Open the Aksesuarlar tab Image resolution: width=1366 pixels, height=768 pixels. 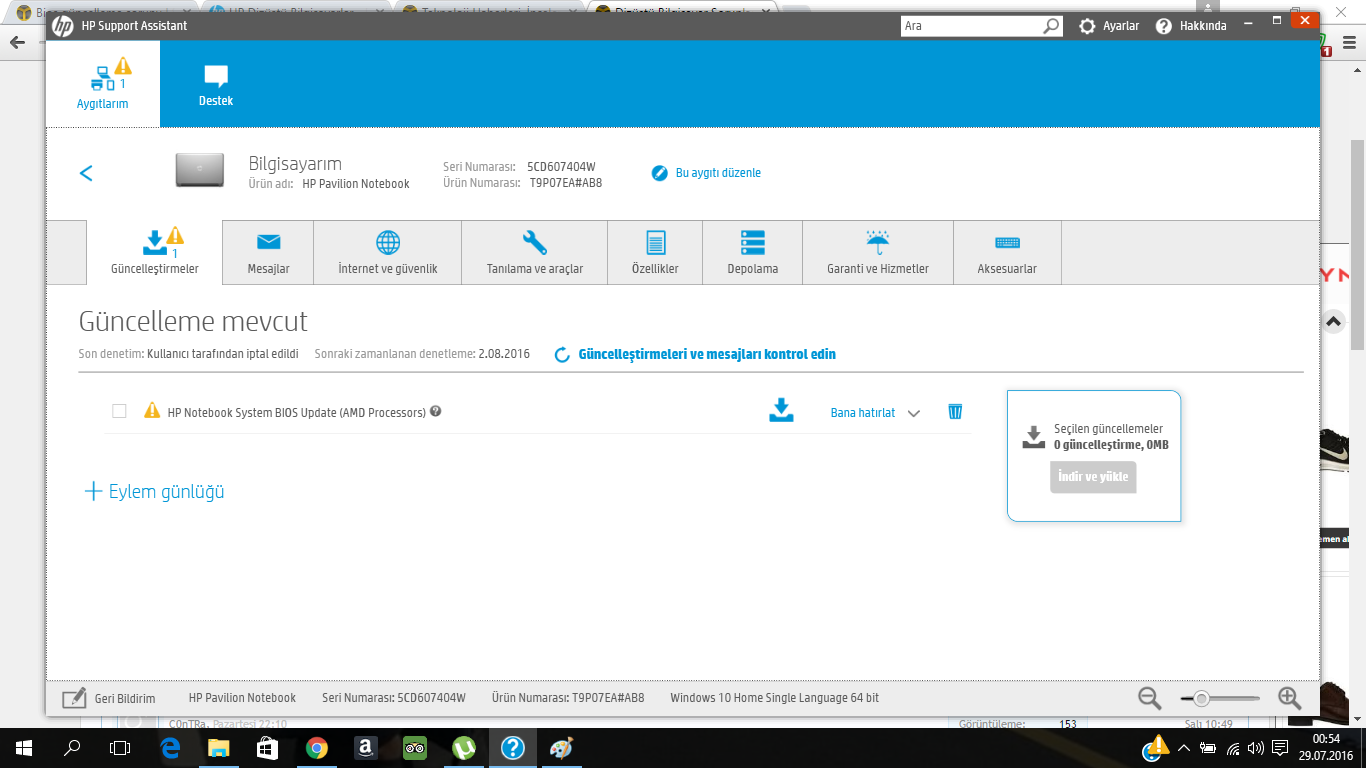click(x=1007, y=252)
